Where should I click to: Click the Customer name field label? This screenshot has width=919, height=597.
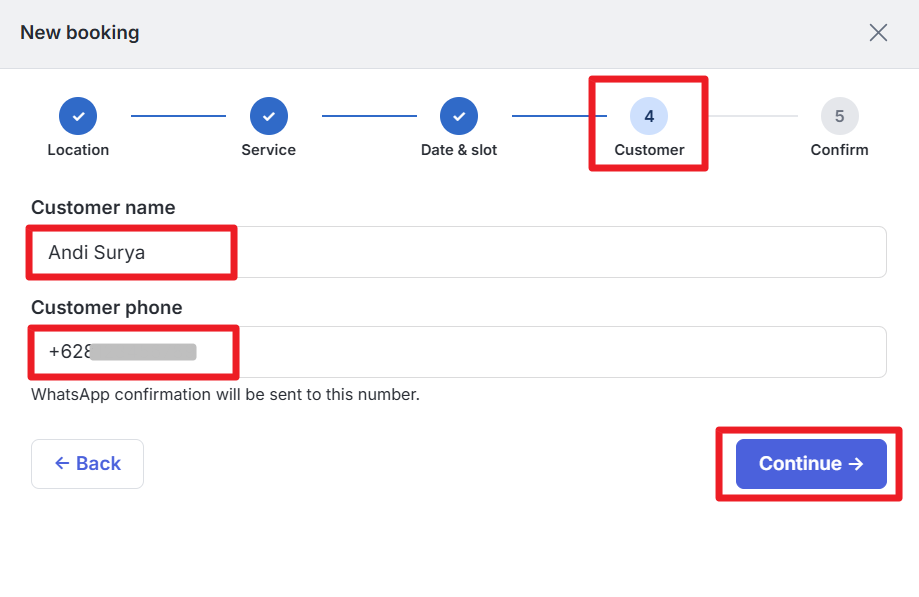pos(103,207)
